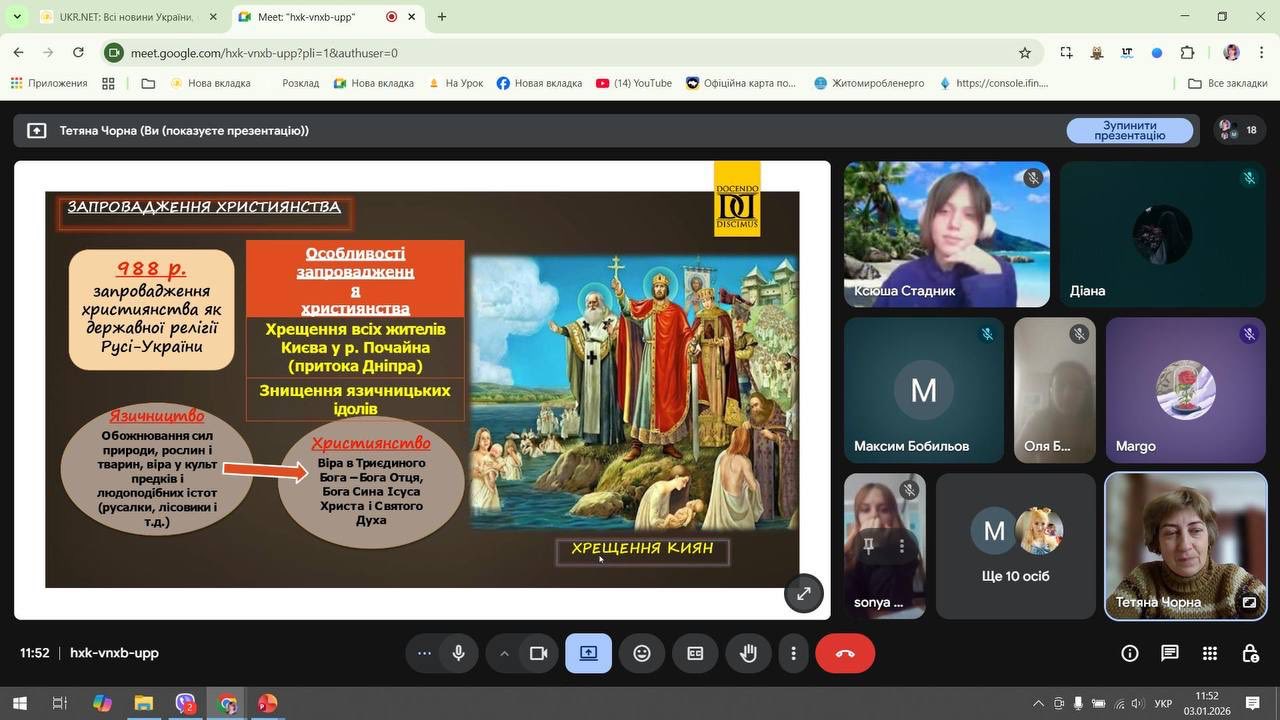This screenshot has height=720, width=1280.
Task: Turn on closed captions
Action: [x=695, y=653]
